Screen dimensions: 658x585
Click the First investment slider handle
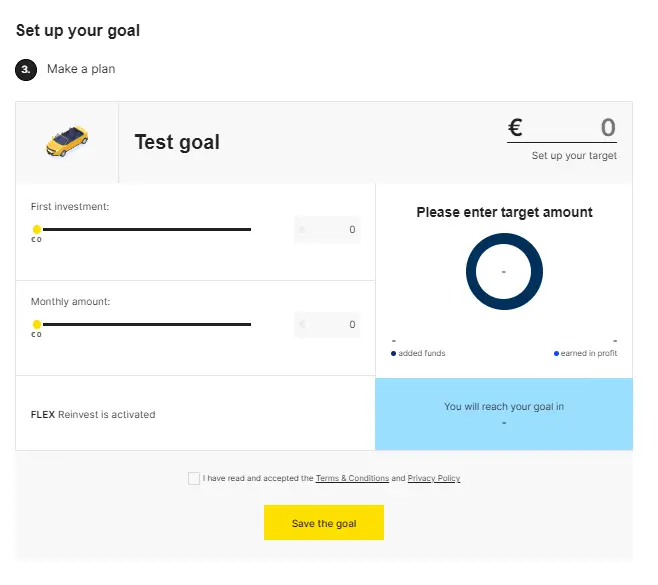[37, 229]
